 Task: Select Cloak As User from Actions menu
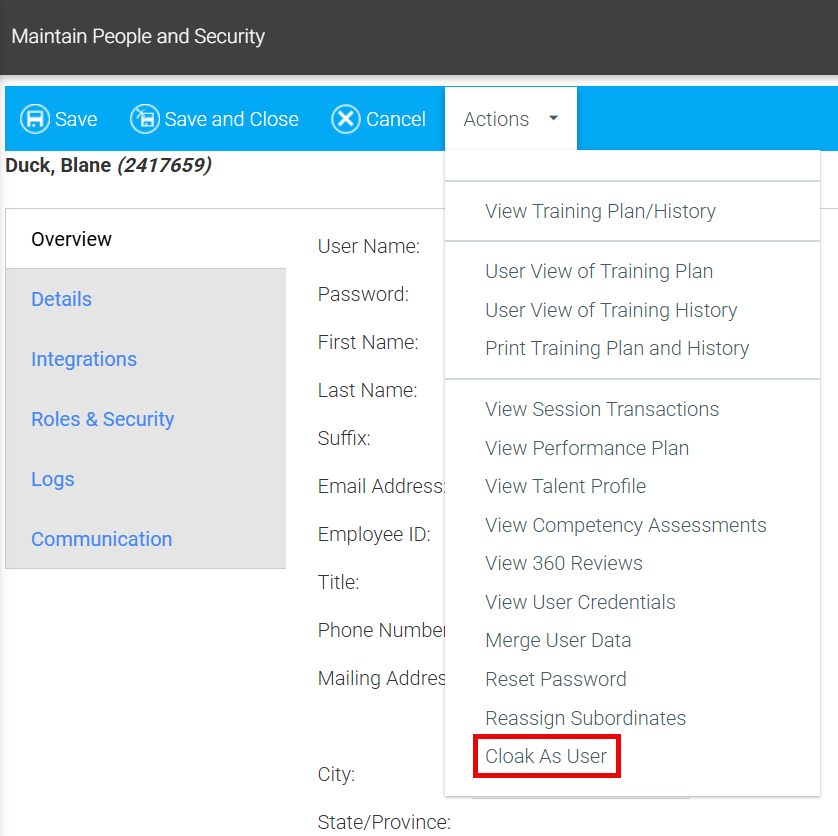point(546,756)
